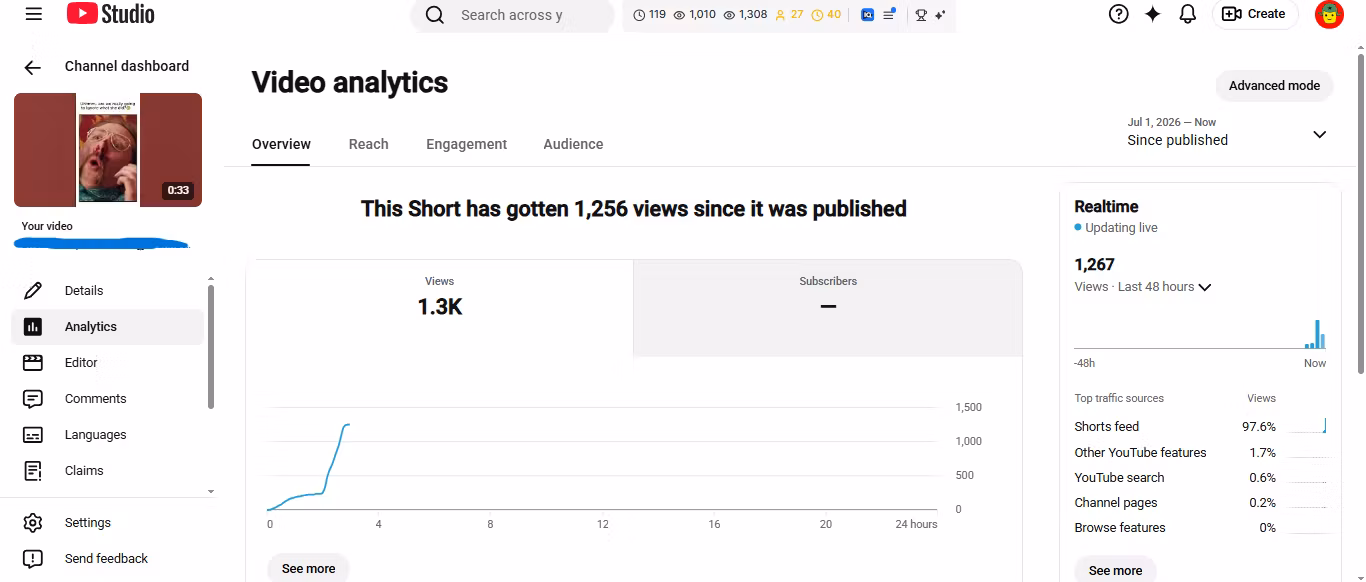Screen dimensions: 1366x582
Task: Open the Views Last 48 hours dropdown
Action: pyautogui.click(x=1143, y=287)
